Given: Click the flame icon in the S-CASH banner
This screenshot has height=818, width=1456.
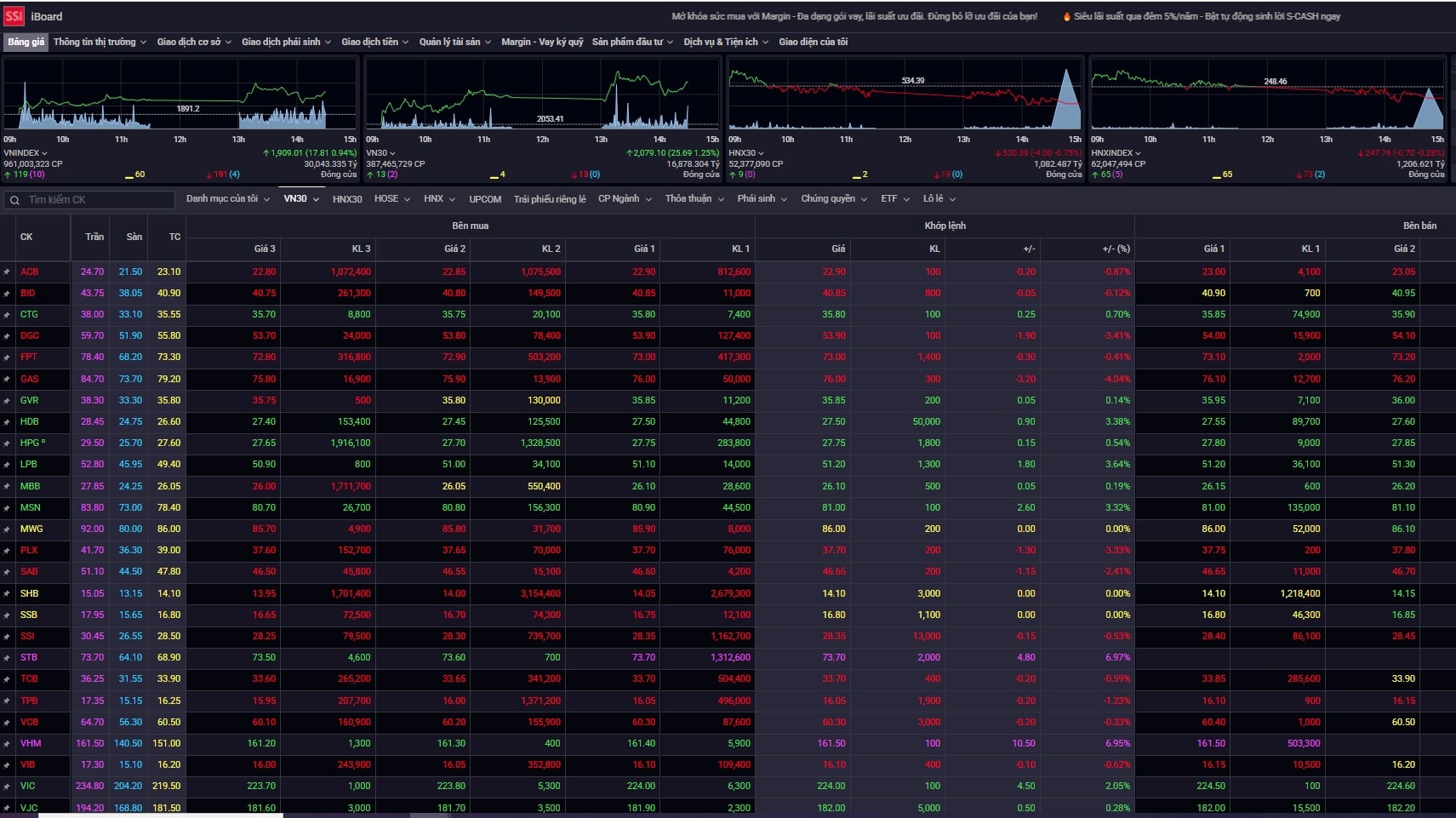Looking at the screenshot, I should pyautogui.click(x=1066, y=16).
